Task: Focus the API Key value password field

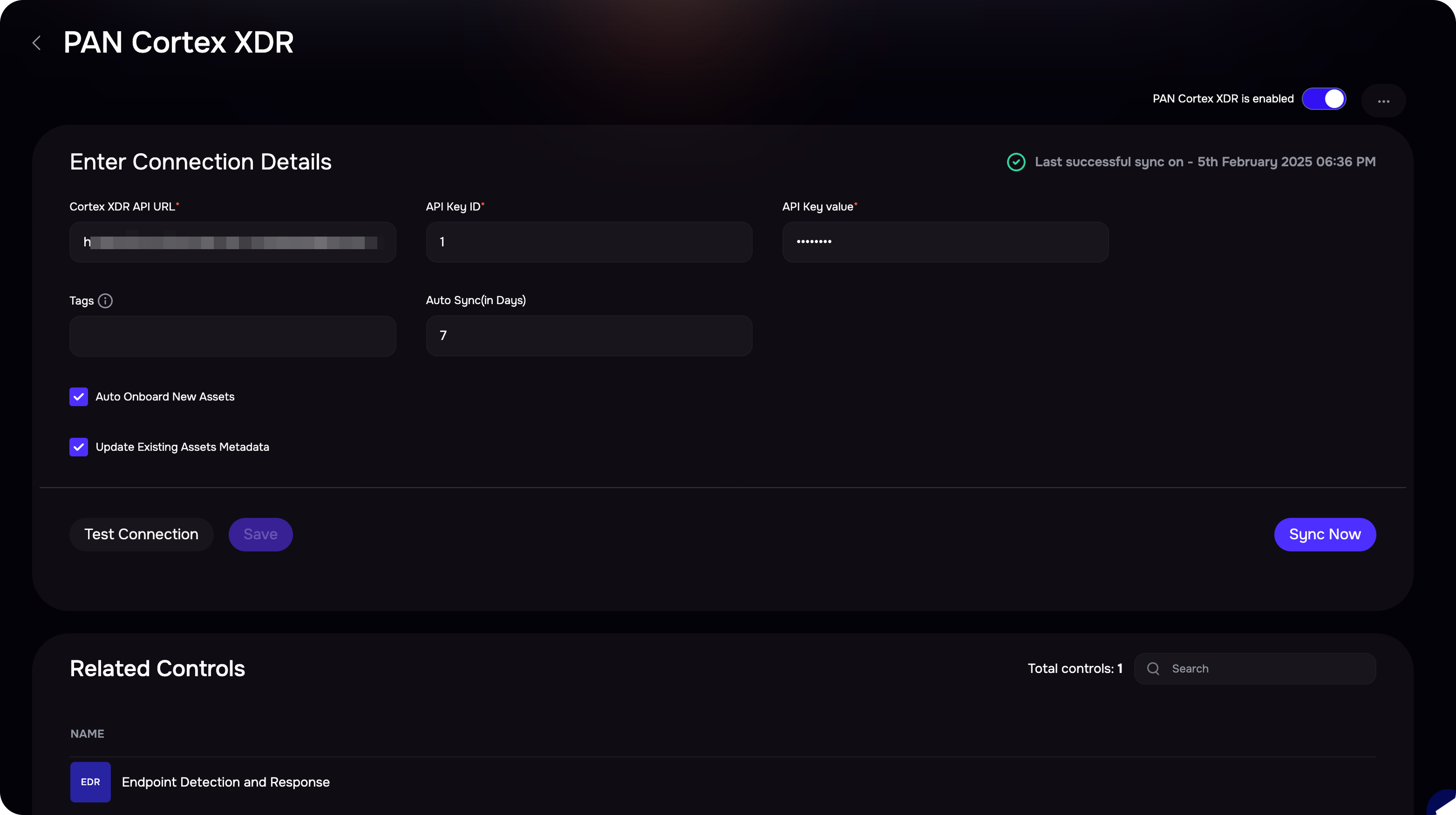Action: [945, 242]
